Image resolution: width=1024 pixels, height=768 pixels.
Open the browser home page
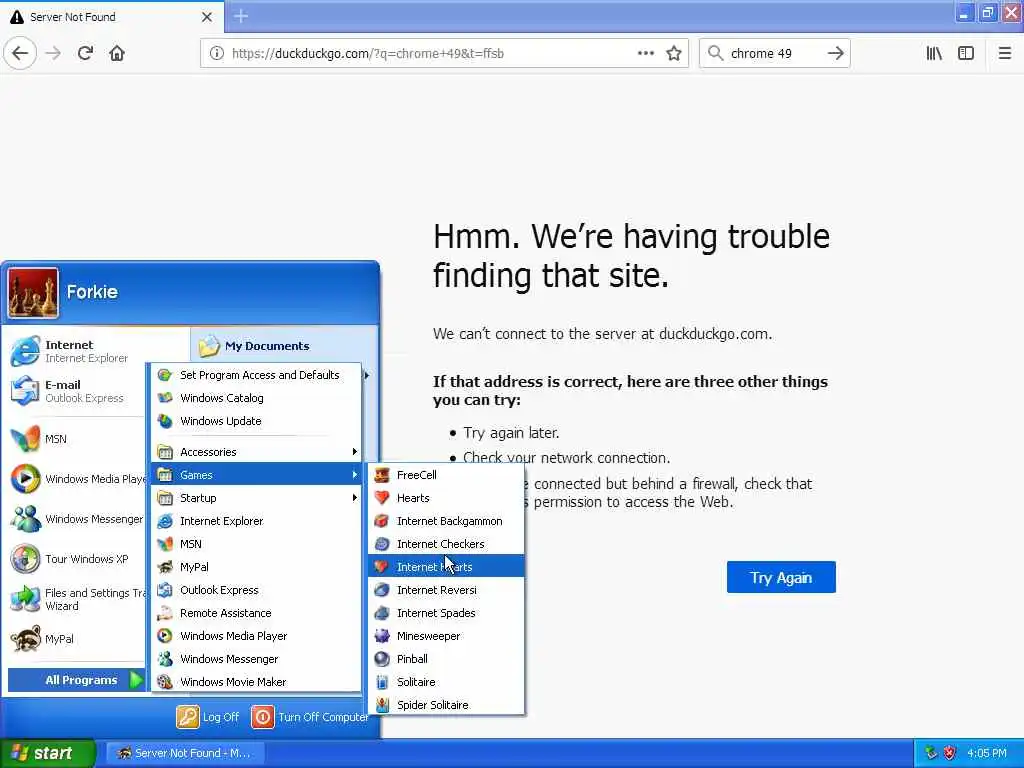[117, 53]
